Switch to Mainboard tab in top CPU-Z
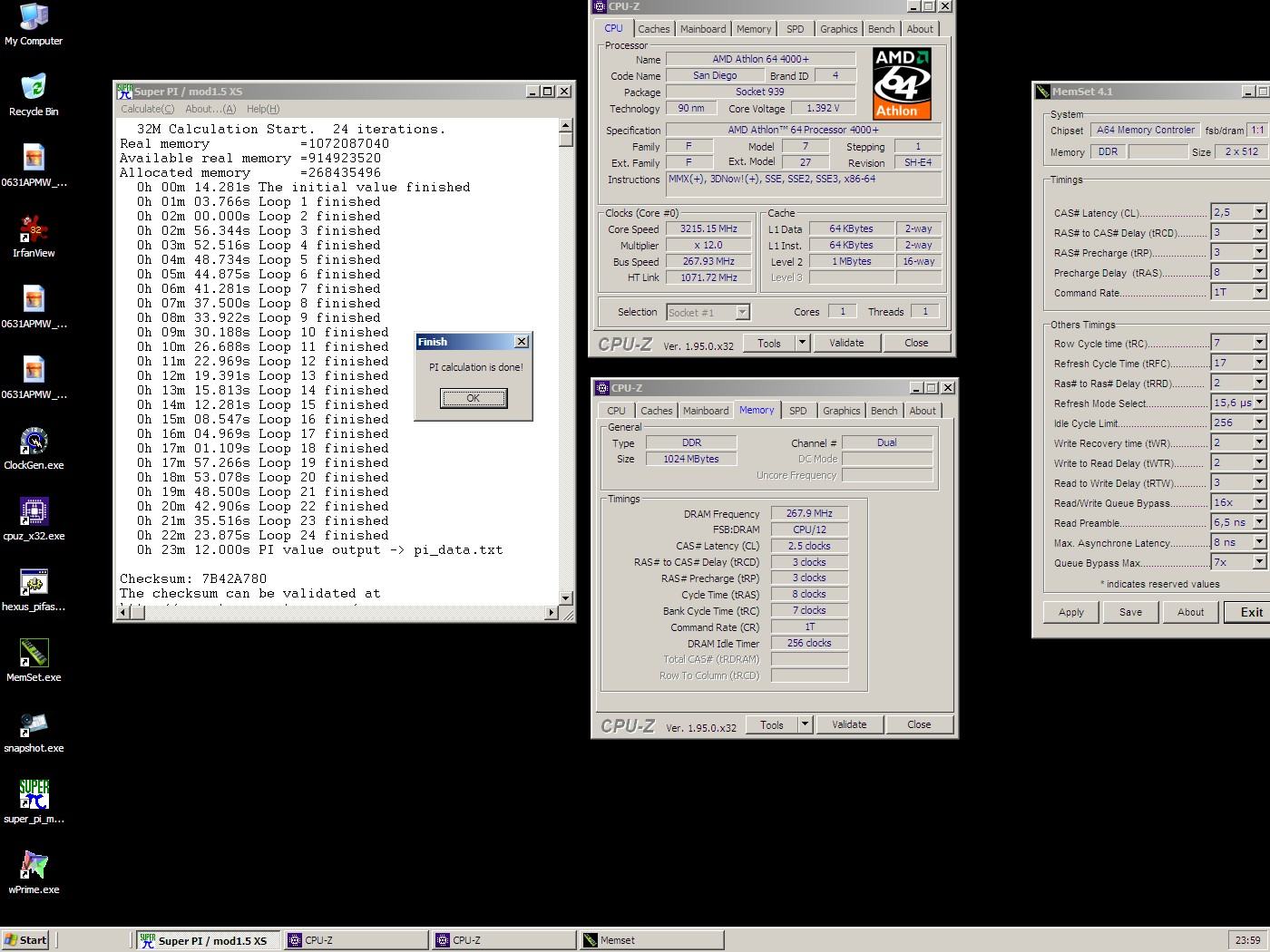Screen dimensions: 1270x952 tap(703, 29)
